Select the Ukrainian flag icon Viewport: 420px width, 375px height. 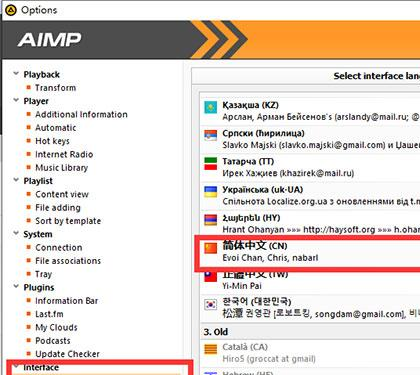click(210, 192)
